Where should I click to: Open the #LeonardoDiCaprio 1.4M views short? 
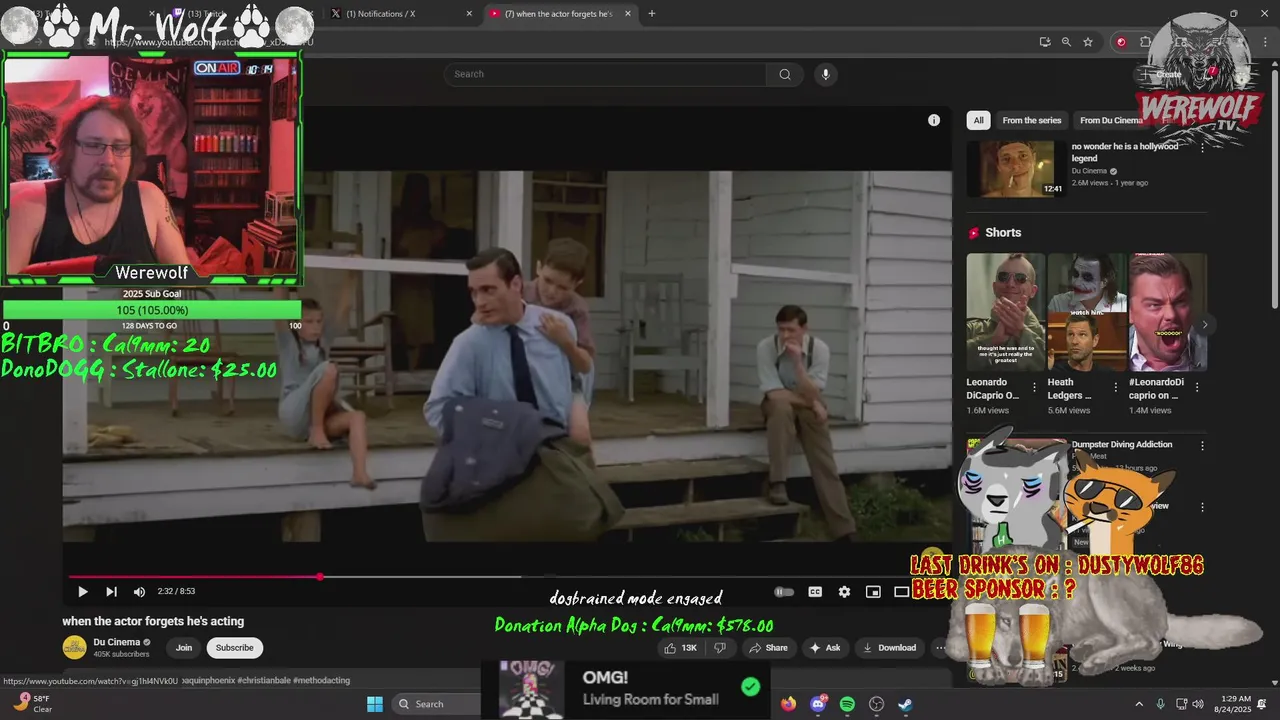tap(1167, 312)
